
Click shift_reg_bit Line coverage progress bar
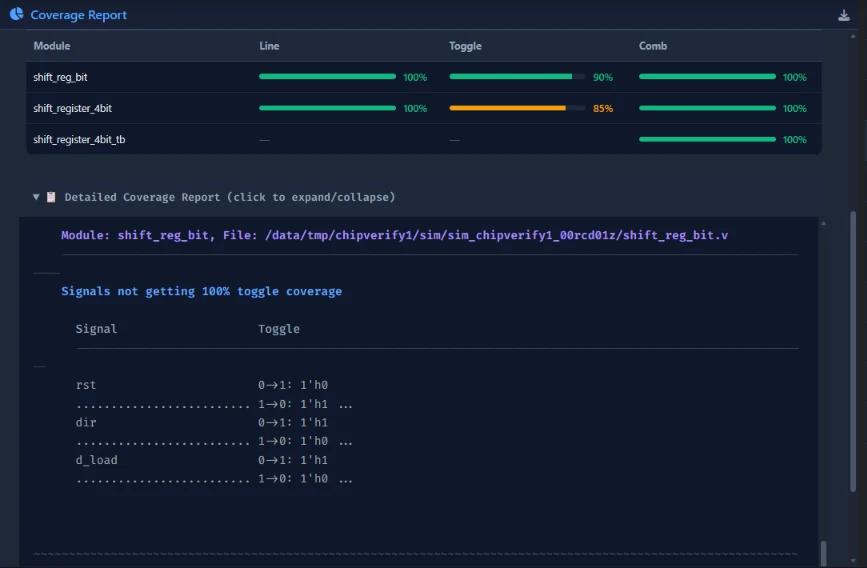click(x=327, y=76)
